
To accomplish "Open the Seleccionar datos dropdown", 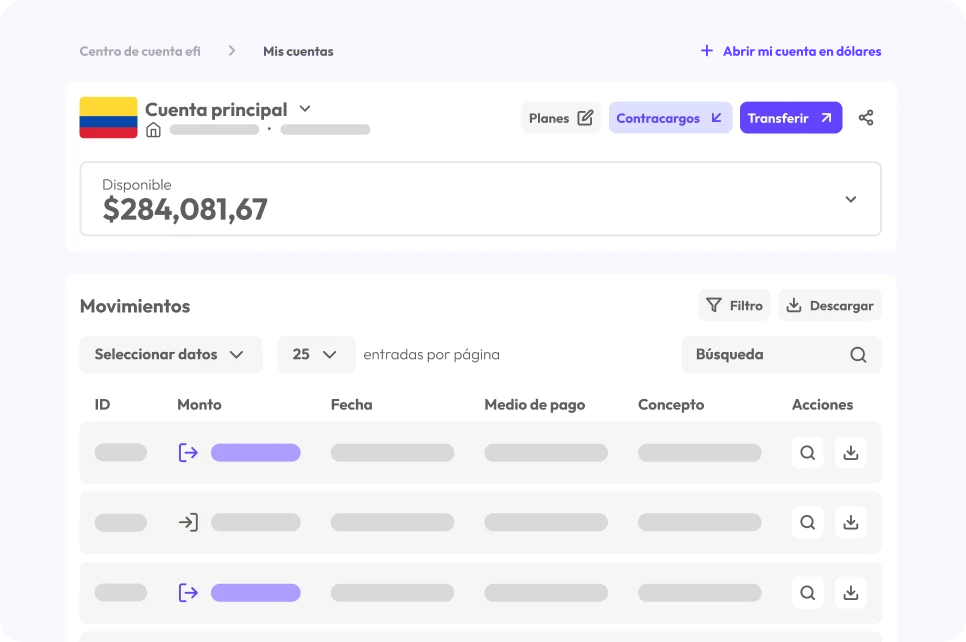I will (170, 354).
